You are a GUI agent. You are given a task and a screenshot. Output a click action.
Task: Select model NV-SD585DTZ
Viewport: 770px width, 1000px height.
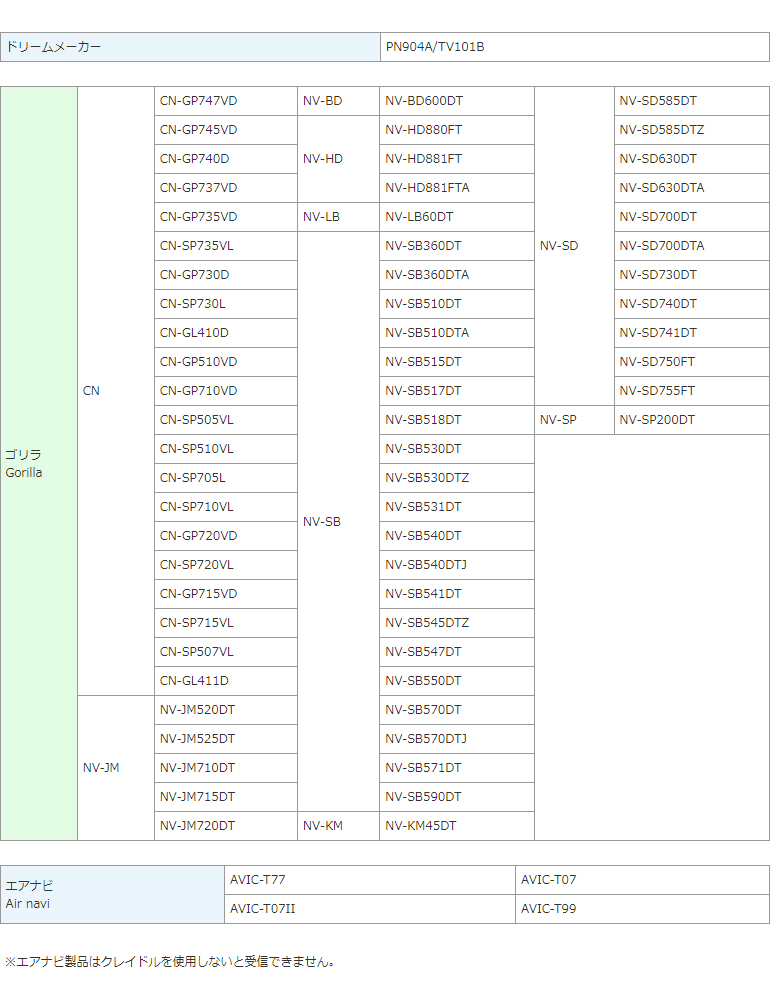(692, 130)
